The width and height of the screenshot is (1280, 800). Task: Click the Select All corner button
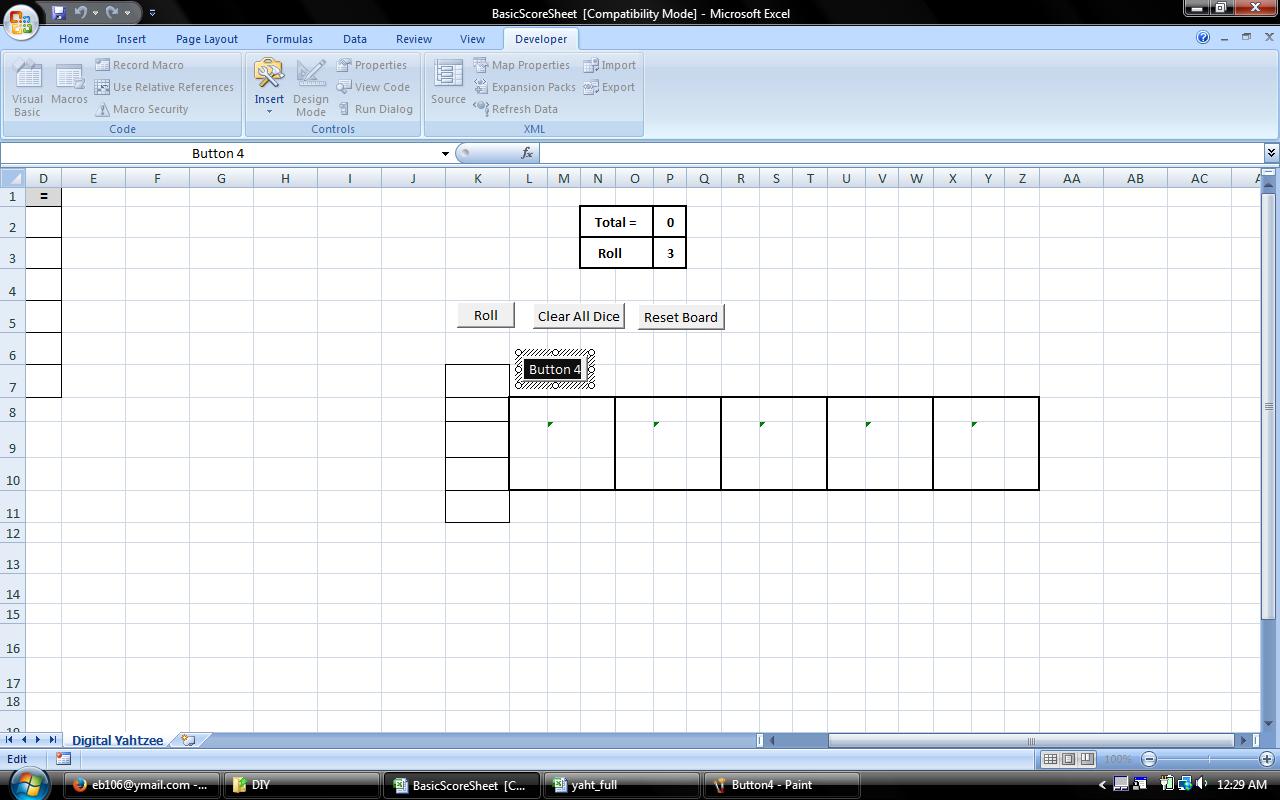tap(12, 178)
